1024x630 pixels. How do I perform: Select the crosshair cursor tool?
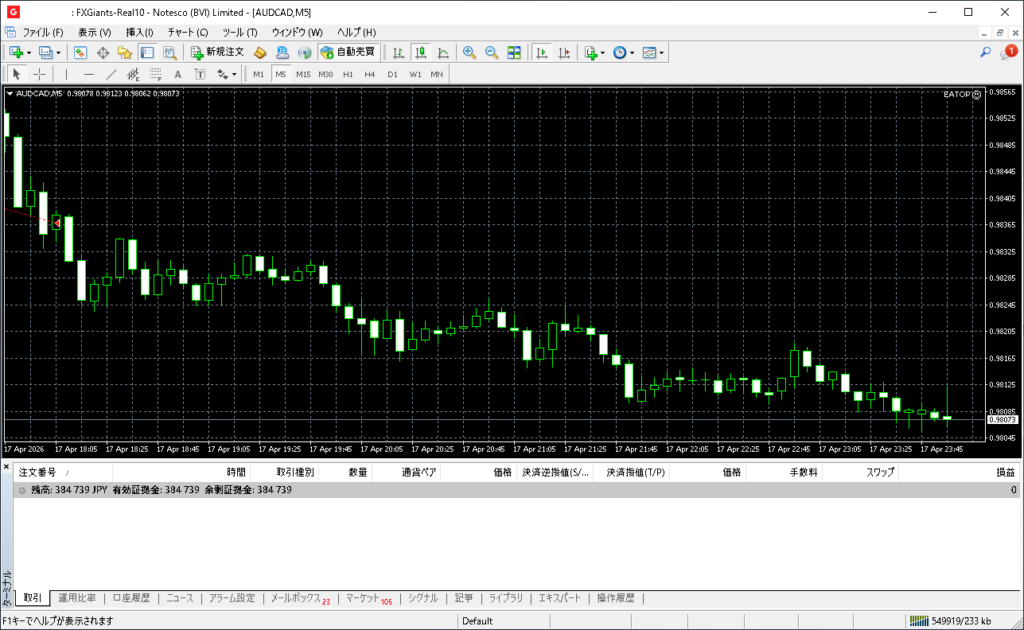coord(39,74)
